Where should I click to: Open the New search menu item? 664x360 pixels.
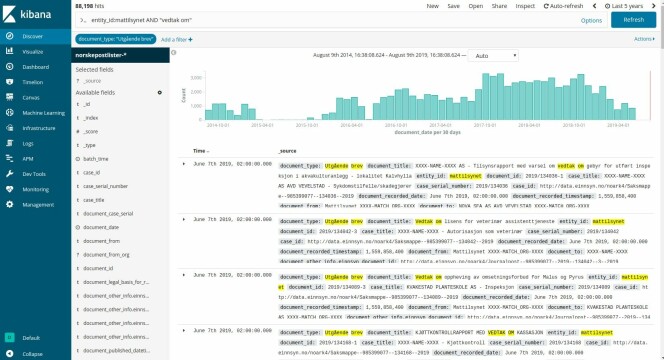tap(432, 6)
